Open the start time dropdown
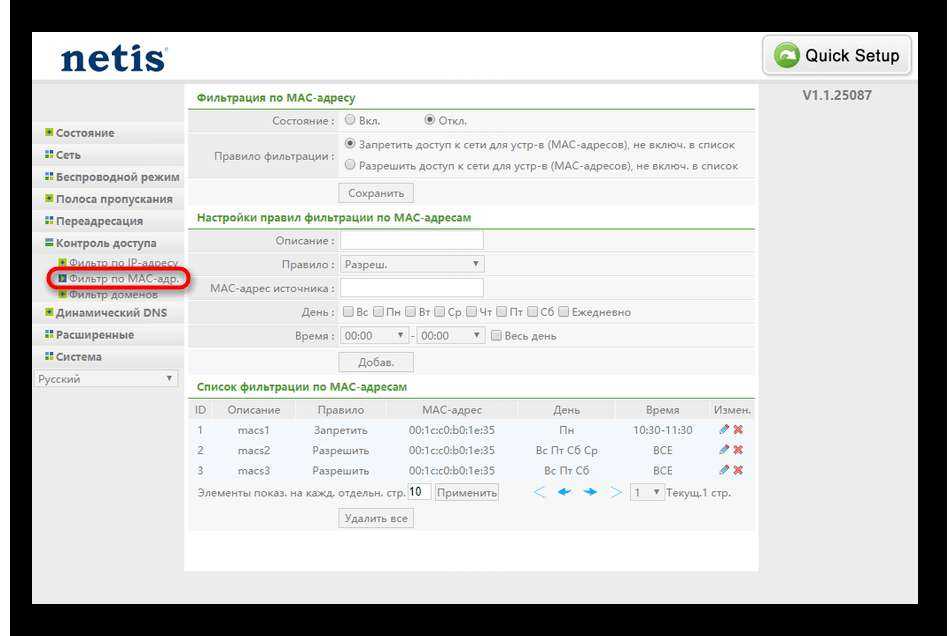 [374, 336]
